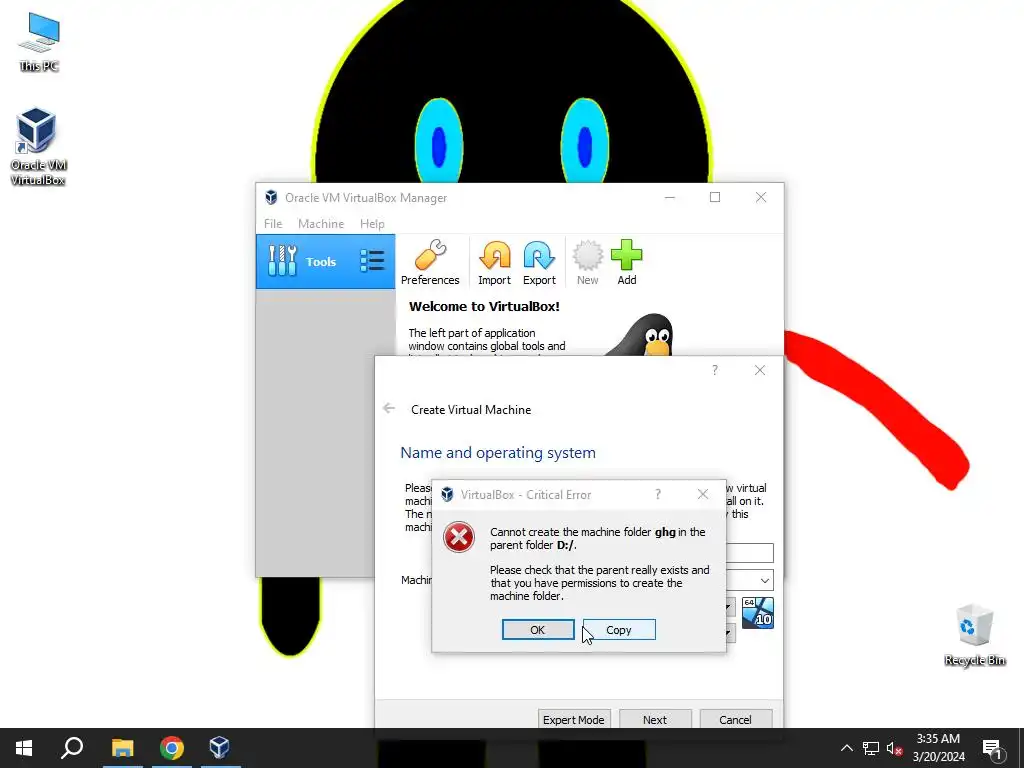This screenshot has height=768, width=1024.
Task: Open help for Create Virtual Machine wizard
Action: 714,370
